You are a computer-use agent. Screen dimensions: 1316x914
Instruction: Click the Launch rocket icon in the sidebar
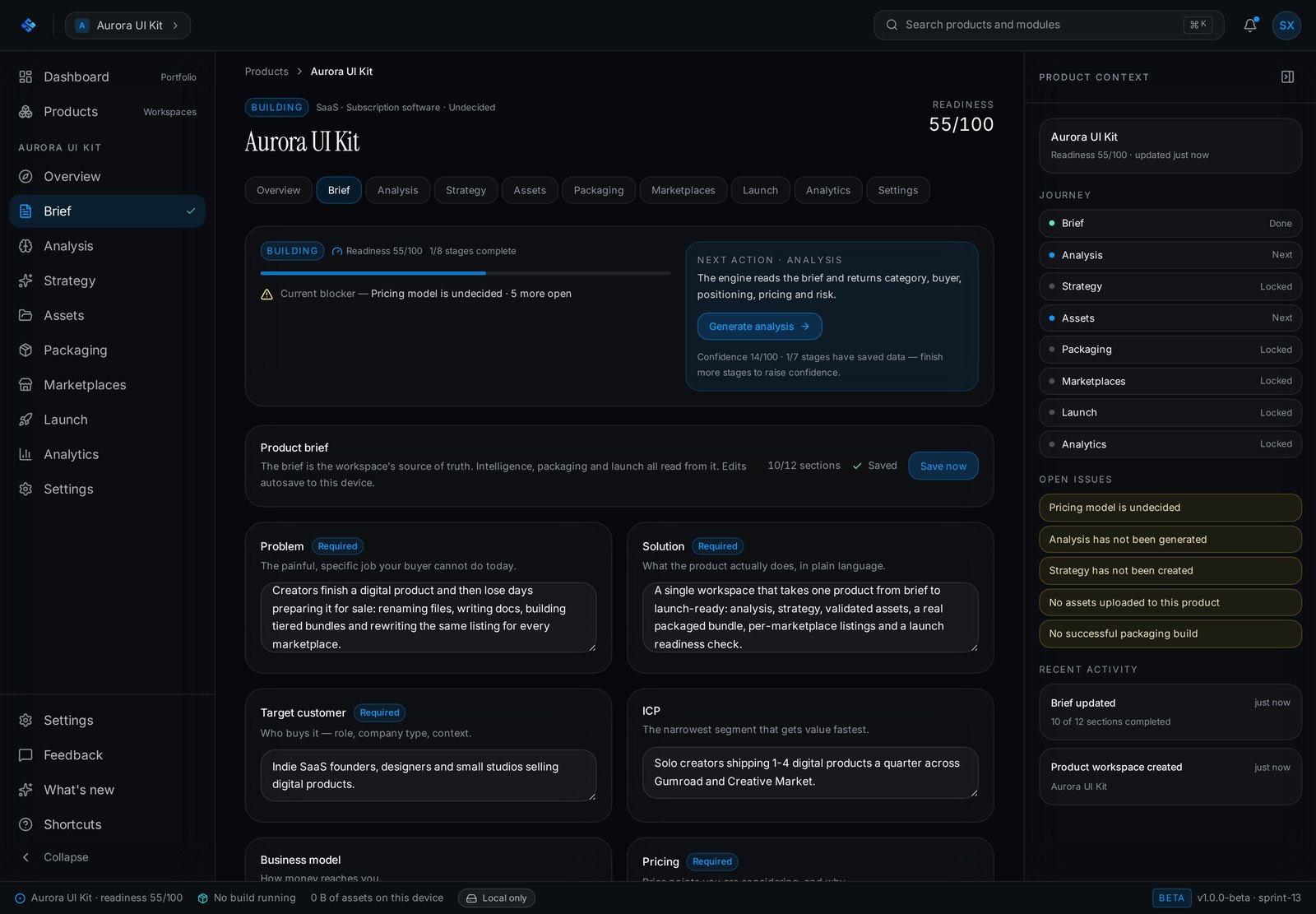[x=25, y=420]
